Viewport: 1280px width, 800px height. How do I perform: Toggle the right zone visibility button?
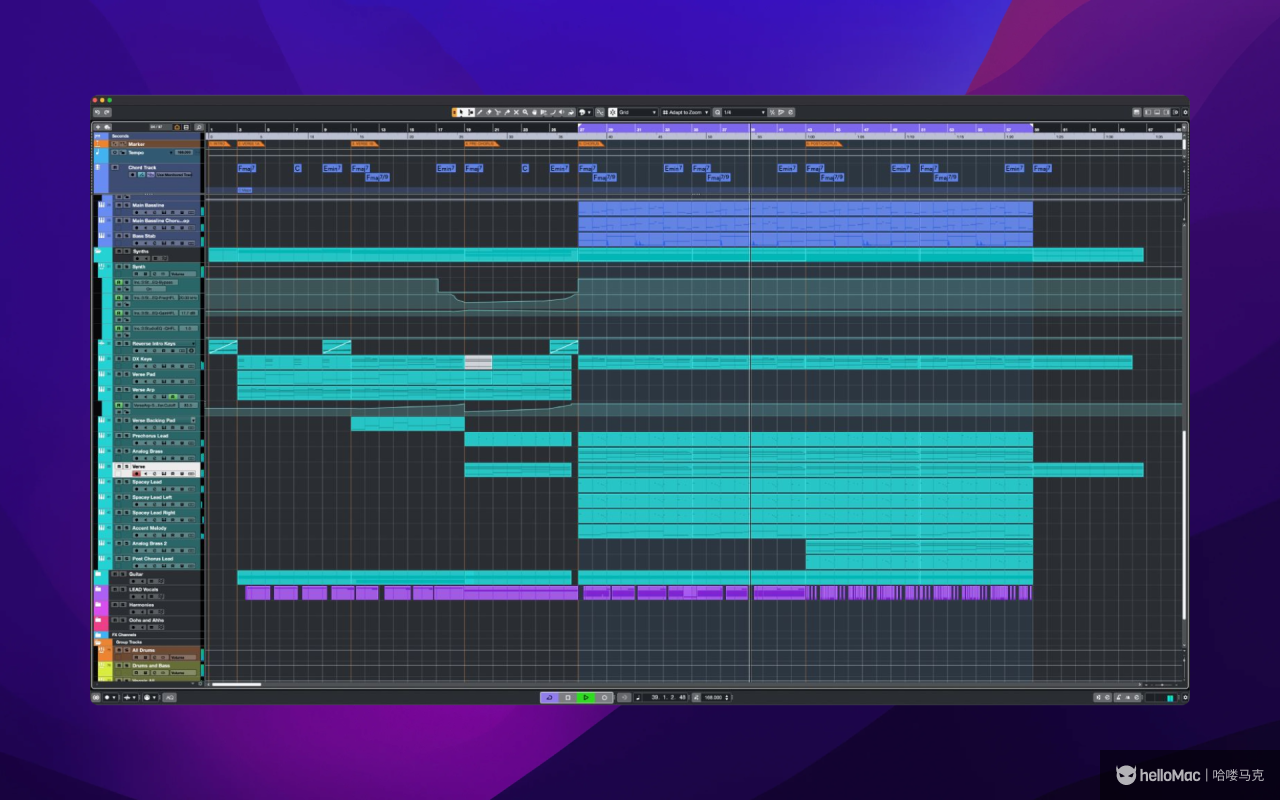pos(1166,112)
